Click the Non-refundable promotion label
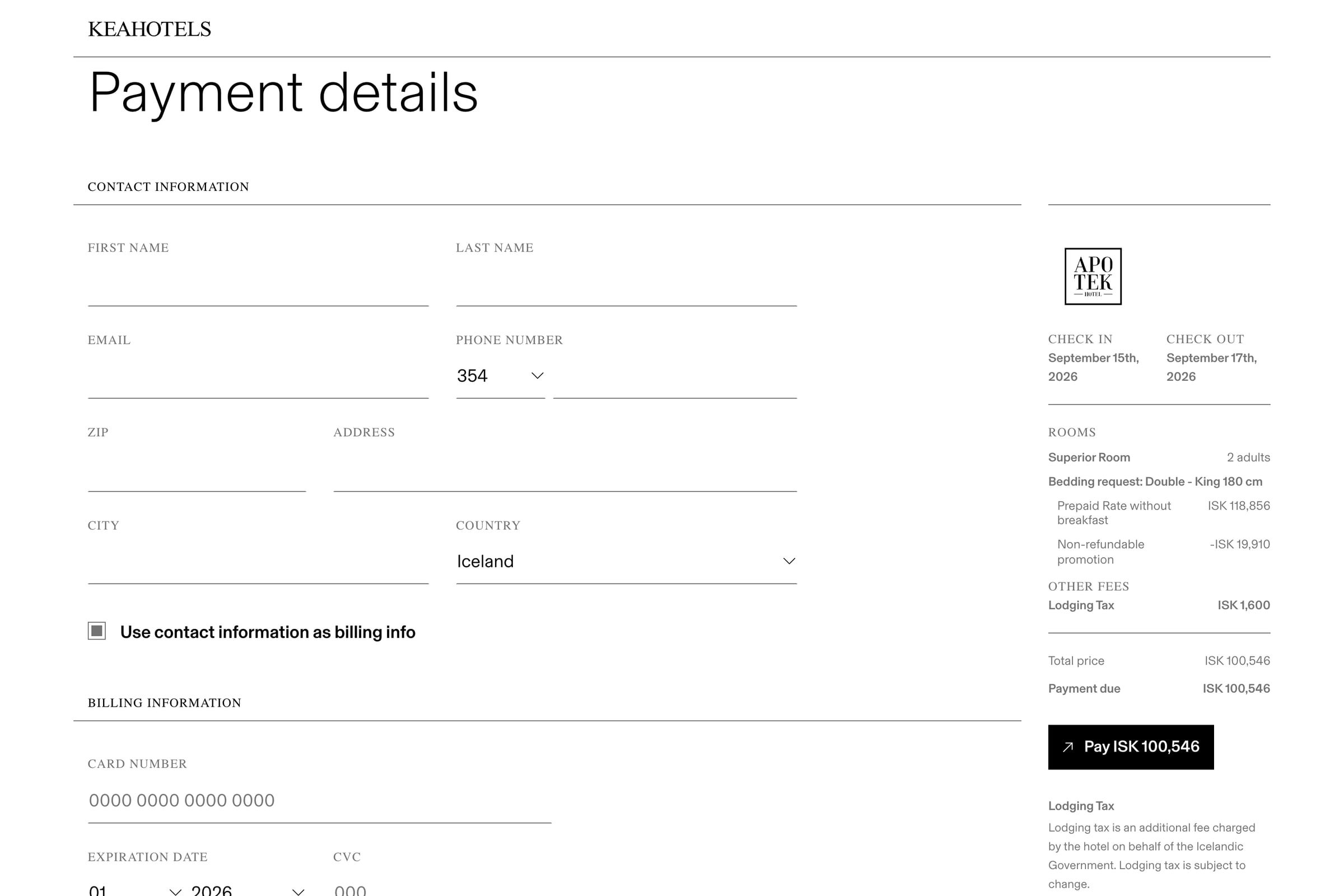This screenshot has width=1344, height=896. (1100, 552)
